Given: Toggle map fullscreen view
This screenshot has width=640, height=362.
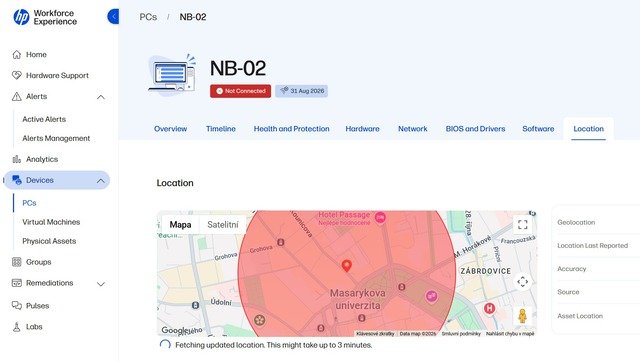Looking at the screenshot, I should point(522,224).
